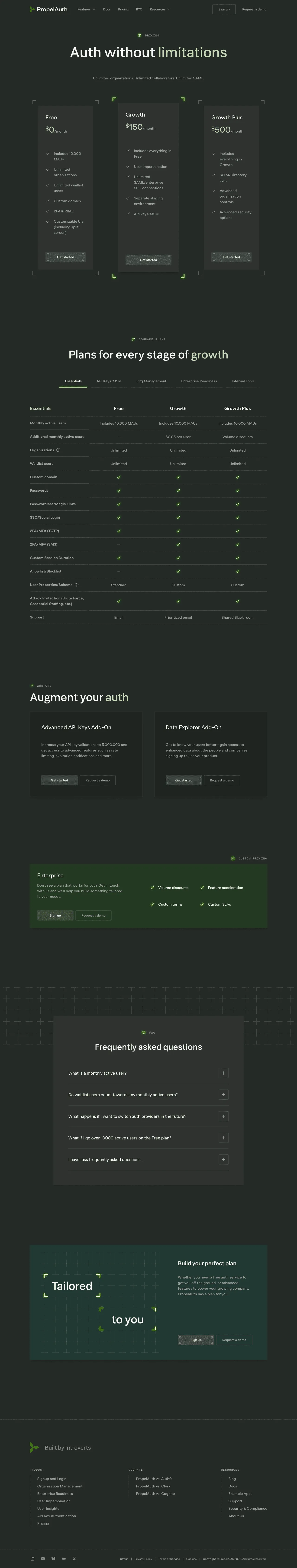Open the About Us footer link
Screen dimensions: 297x1568
pos(236,1516)
